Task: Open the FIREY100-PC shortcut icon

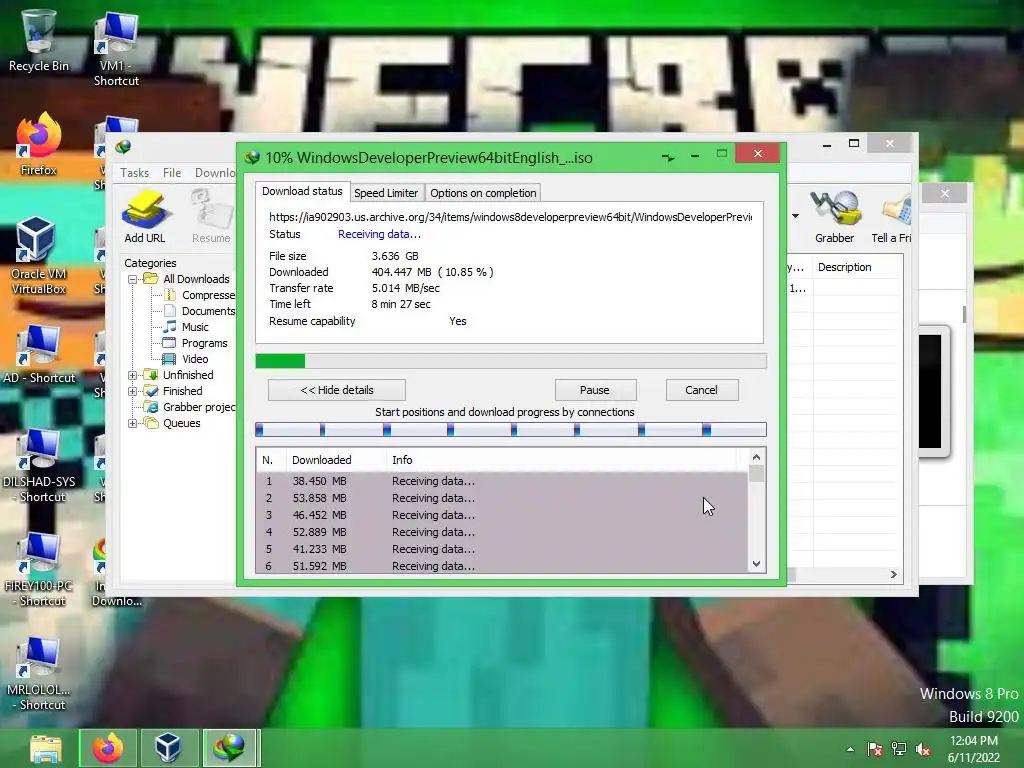Action: point(38,569)
